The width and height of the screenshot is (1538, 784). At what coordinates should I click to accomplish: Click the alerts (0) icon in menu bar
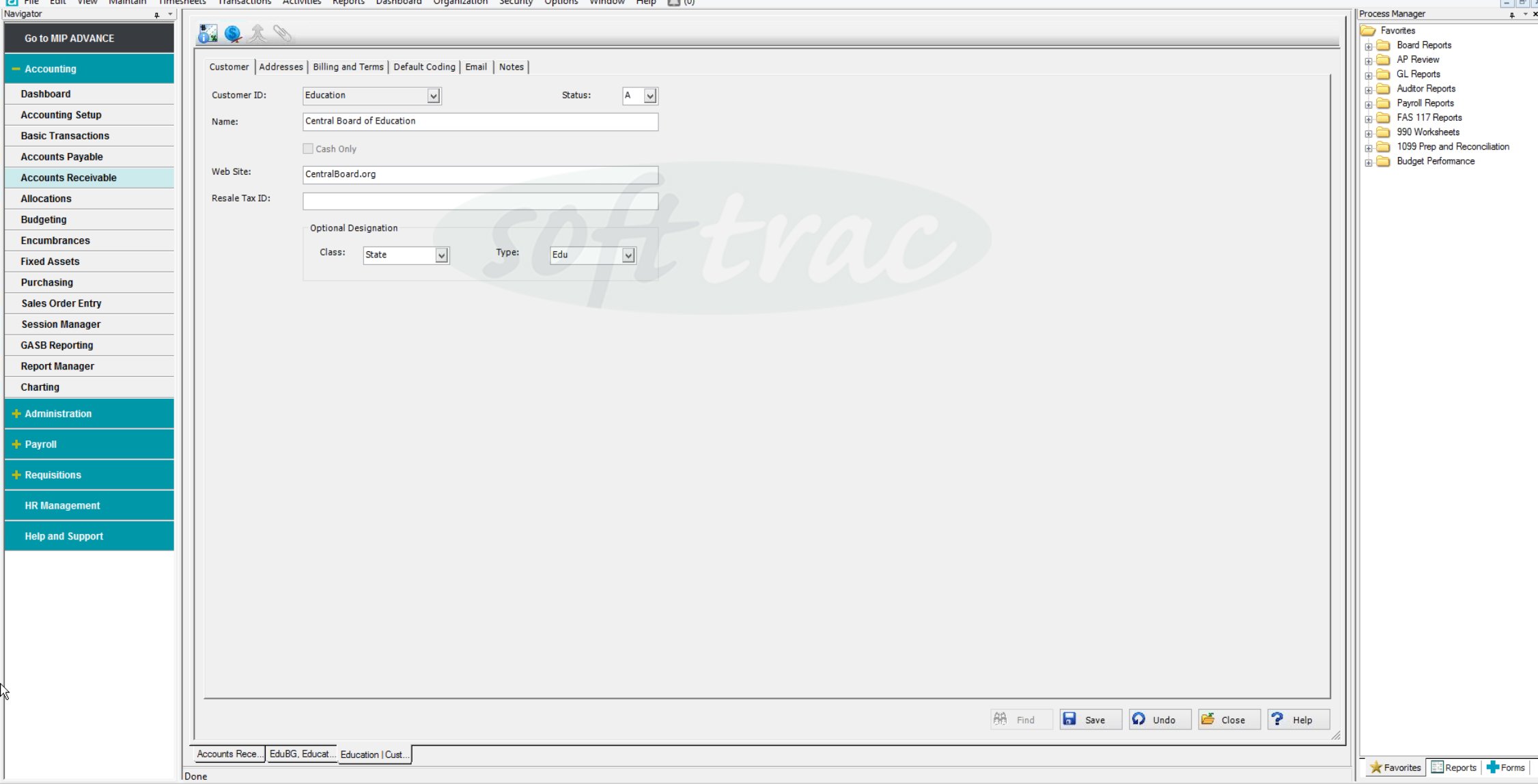click(x=681, y=3)
